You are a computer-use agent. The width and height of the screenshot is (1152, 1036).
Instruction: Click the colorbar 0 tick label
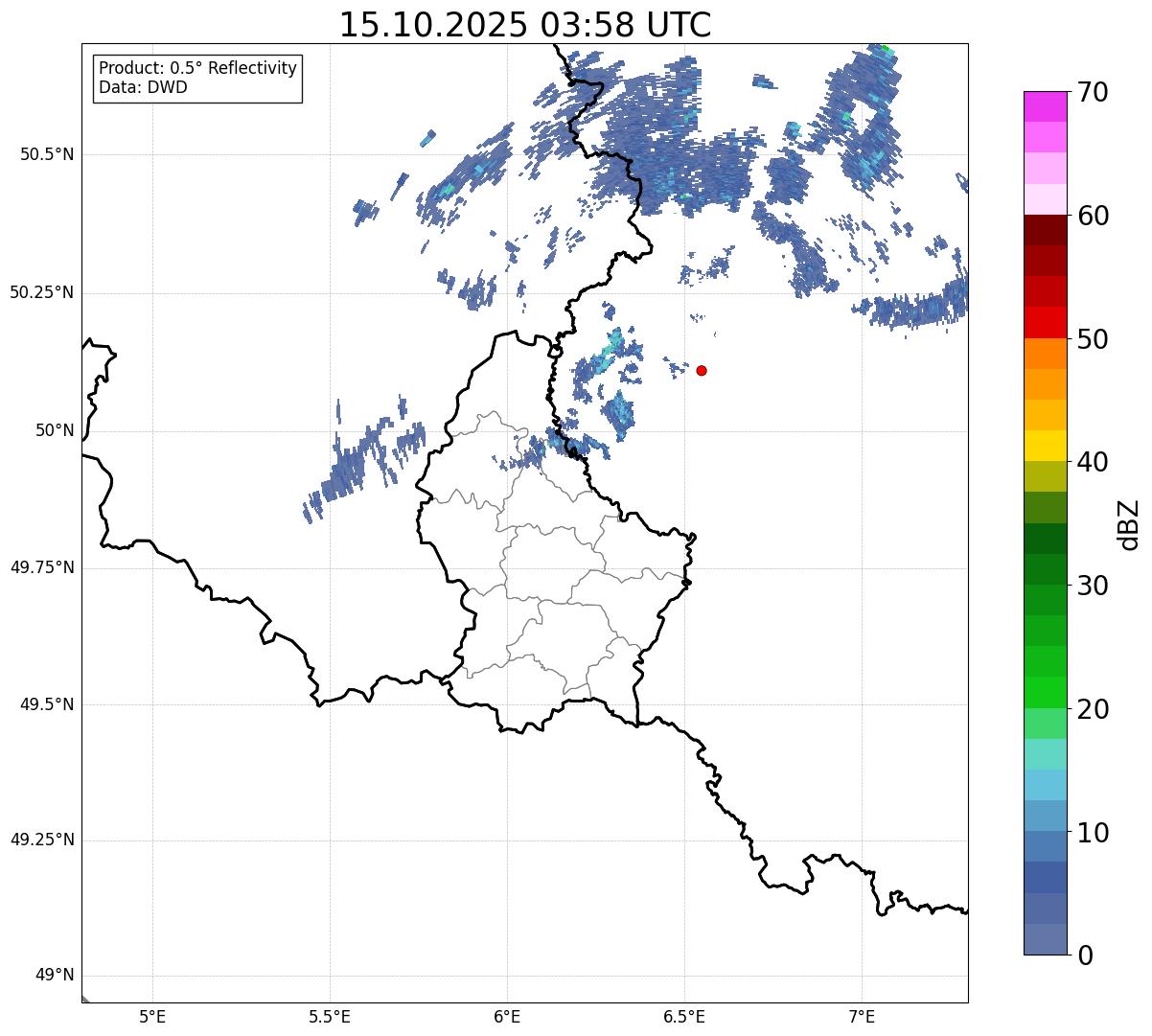pyautogui.click(x=1084, y=955)
